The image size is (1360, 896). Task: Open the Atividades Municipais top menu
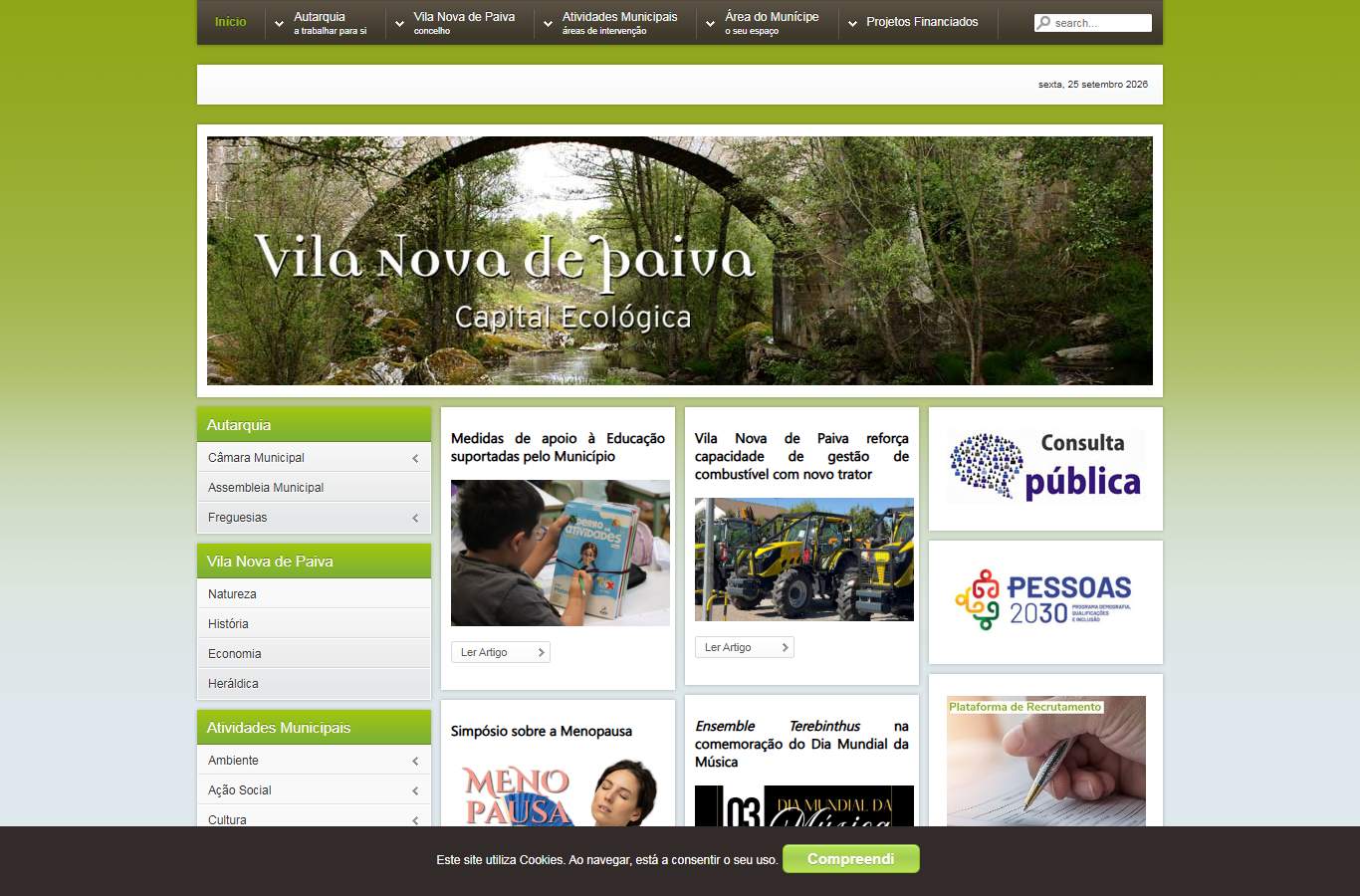[619, 23]
